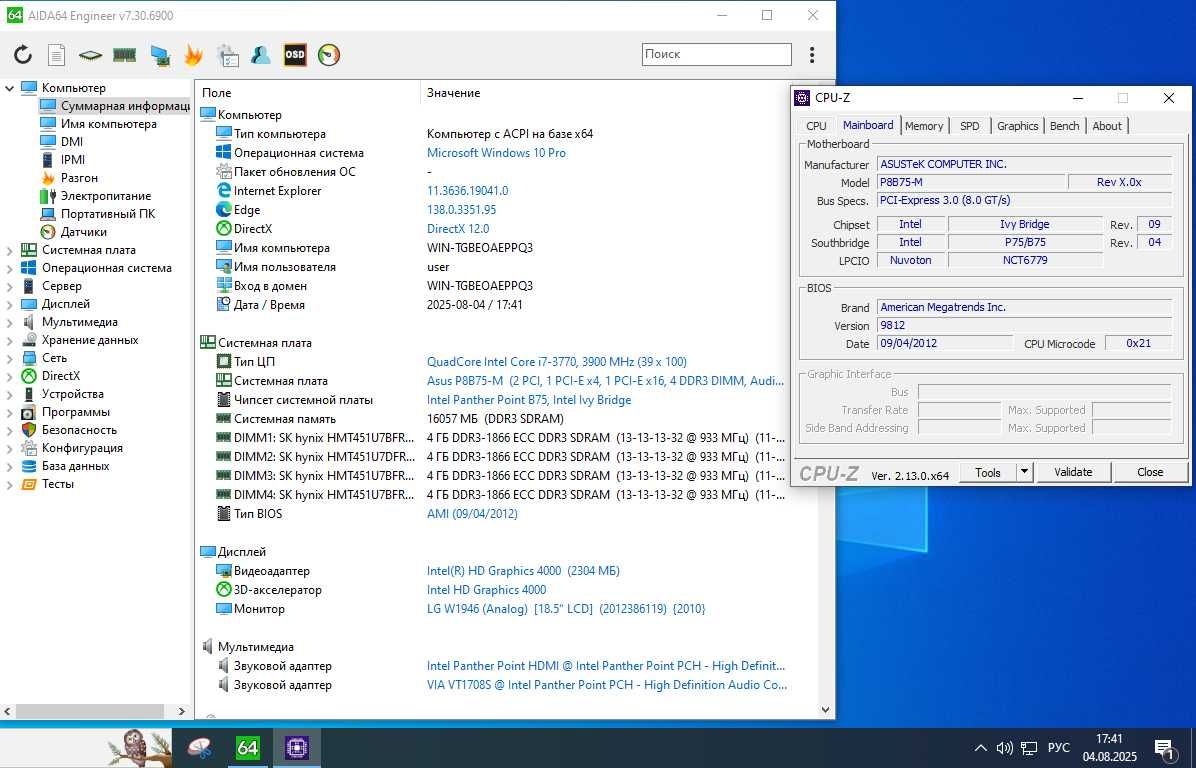The width and height of the screenshot is (1196, 768).
Task: Expand the Сервер tree node
Action: point(10,286)
